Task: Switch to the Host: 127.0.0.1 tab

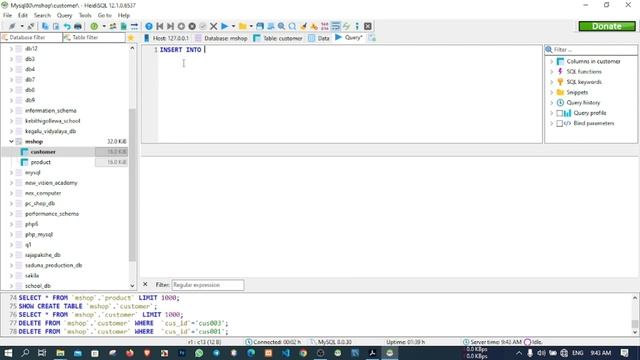Action: pyautogui.click(x=166, y=38)
